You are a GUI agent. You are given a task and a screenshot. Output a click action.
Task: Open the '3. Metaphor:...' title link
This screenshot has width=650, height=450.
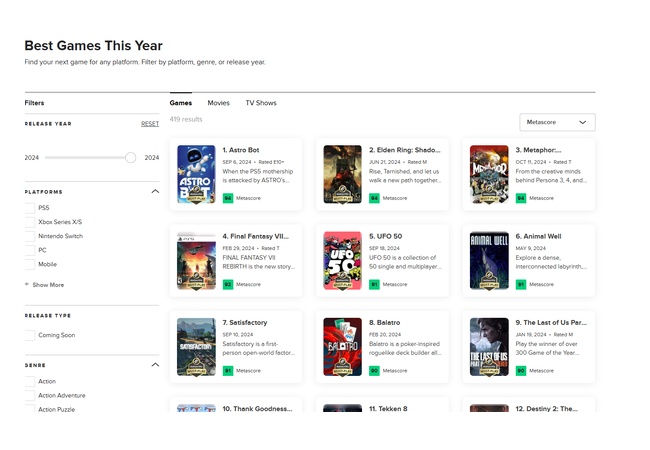538,150
